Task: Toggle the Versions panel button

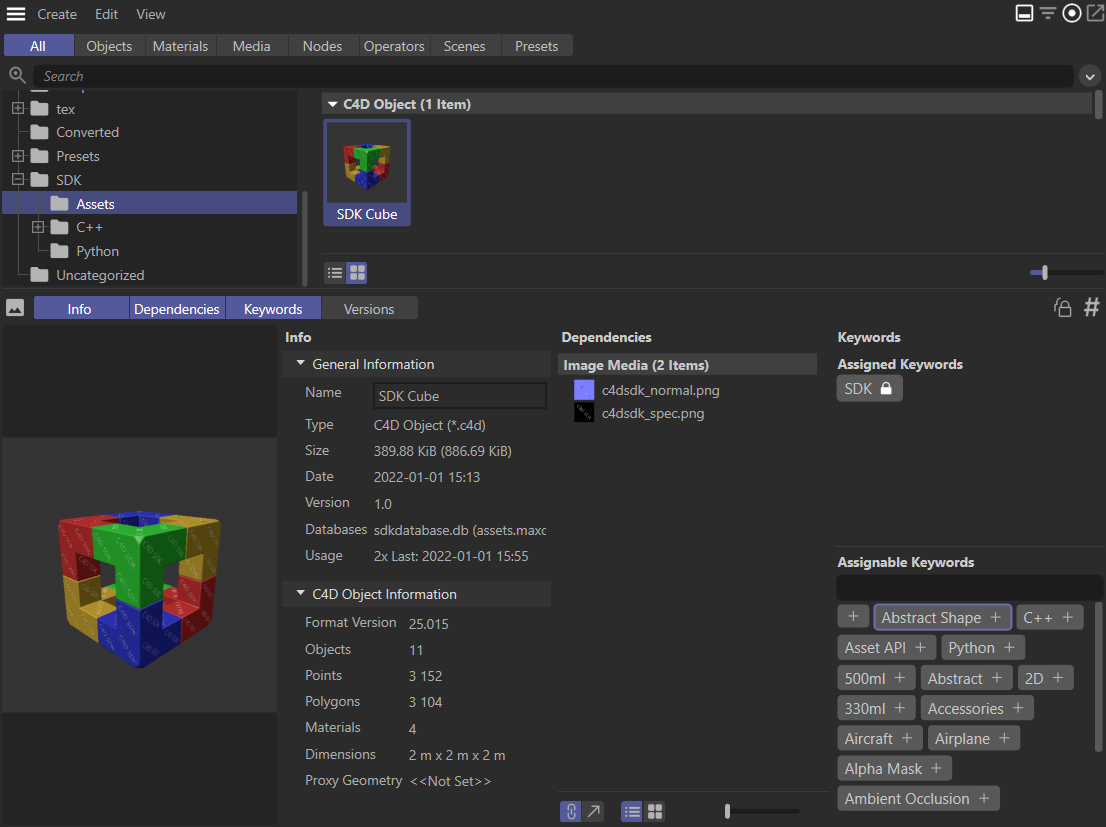Action: (x=369, y=309)
